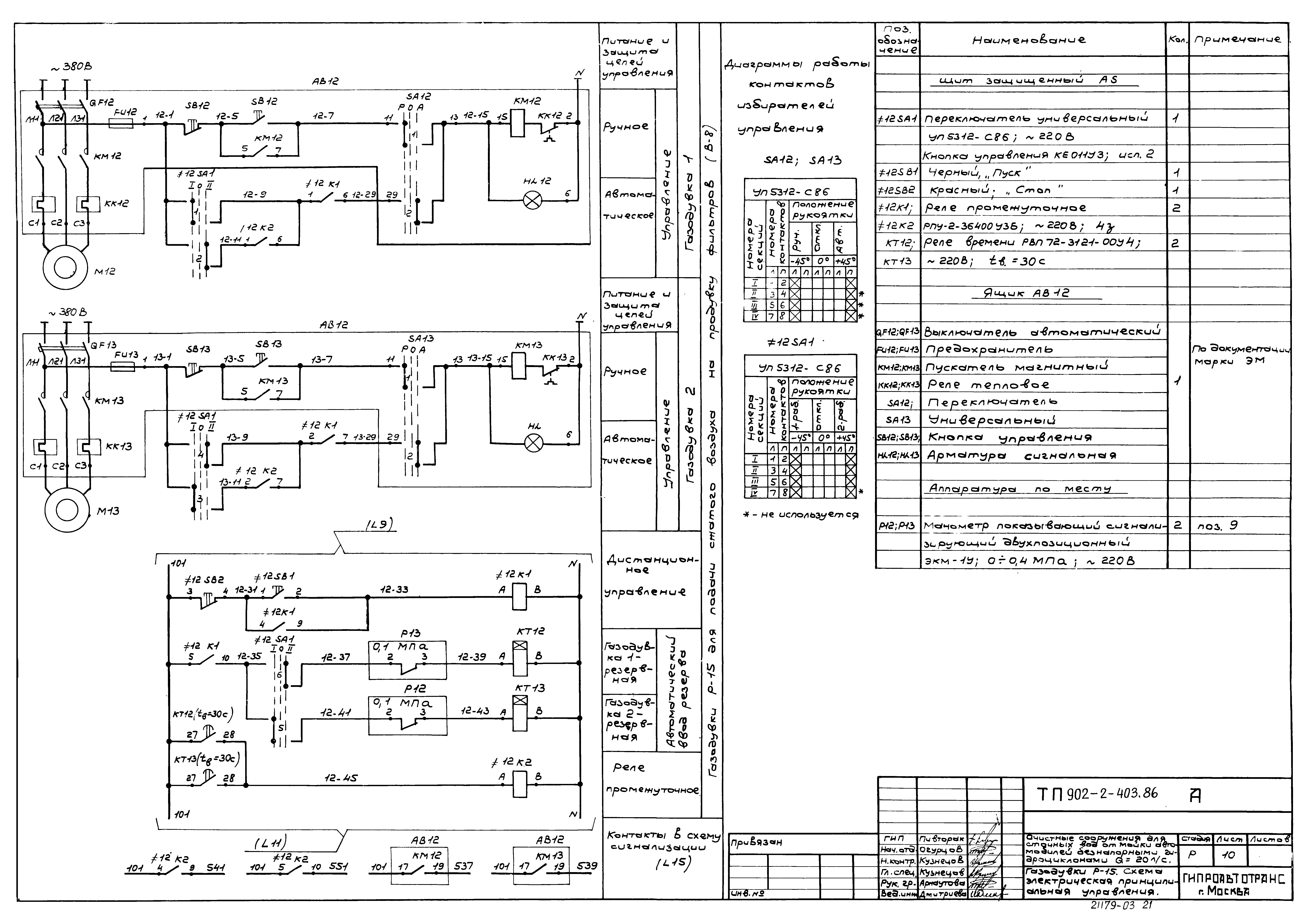Select the KM12 contactor coil symbol
This screenshot has width=1306, height=924.
pos(518,123)
